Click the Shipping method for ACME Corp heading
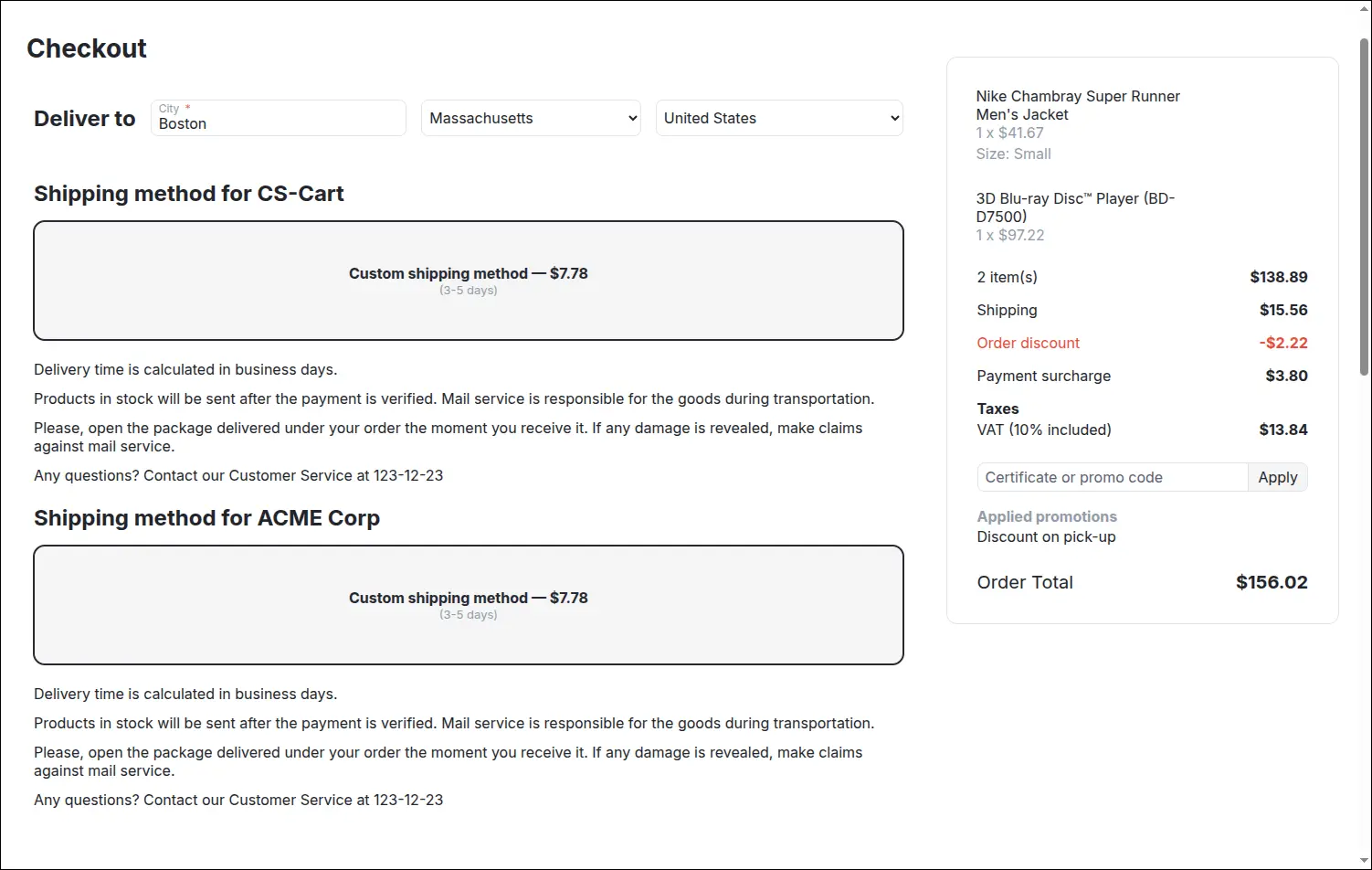The image size is (1372, 870). [x=206, y=518]
